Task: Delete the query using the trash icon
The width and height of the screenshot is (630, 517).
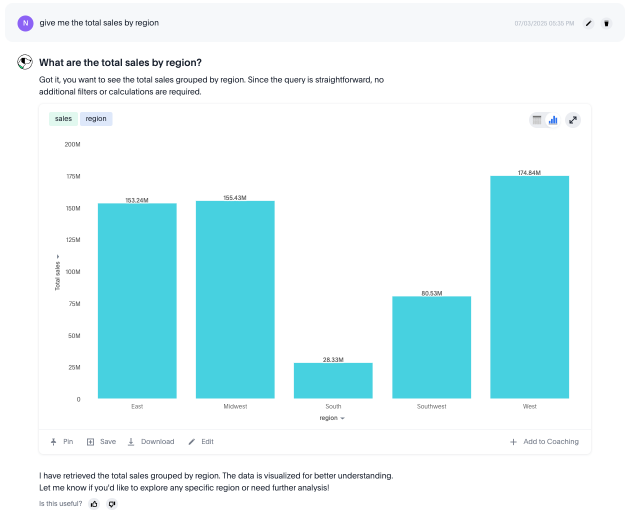Action: (606, 22)
